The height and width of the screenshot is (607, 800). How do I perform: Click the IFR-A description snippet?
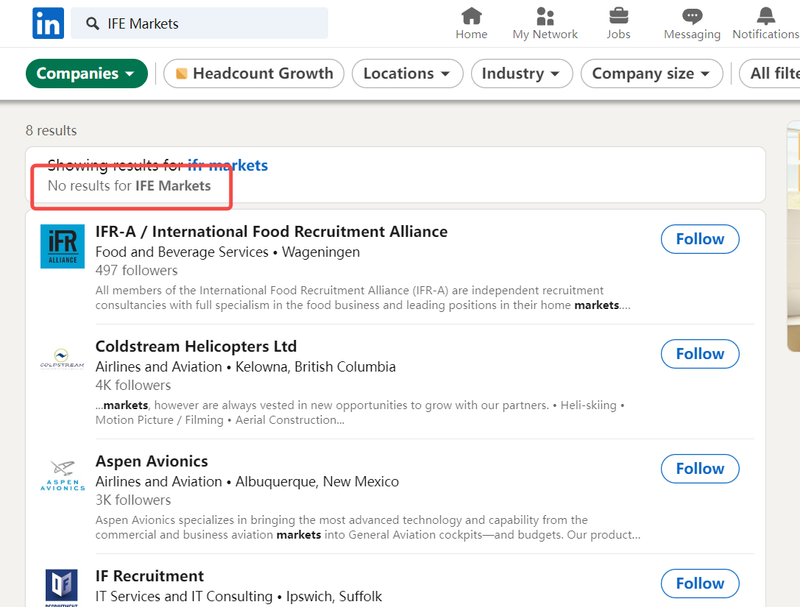[x=363, y=298]
